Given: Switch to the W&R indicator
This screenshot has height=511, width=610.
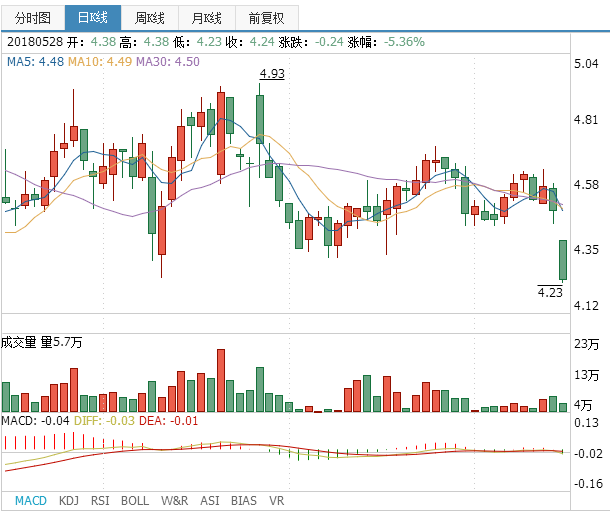Looking at the screenshot, I should pyautogui.click(x=174, y=500).
